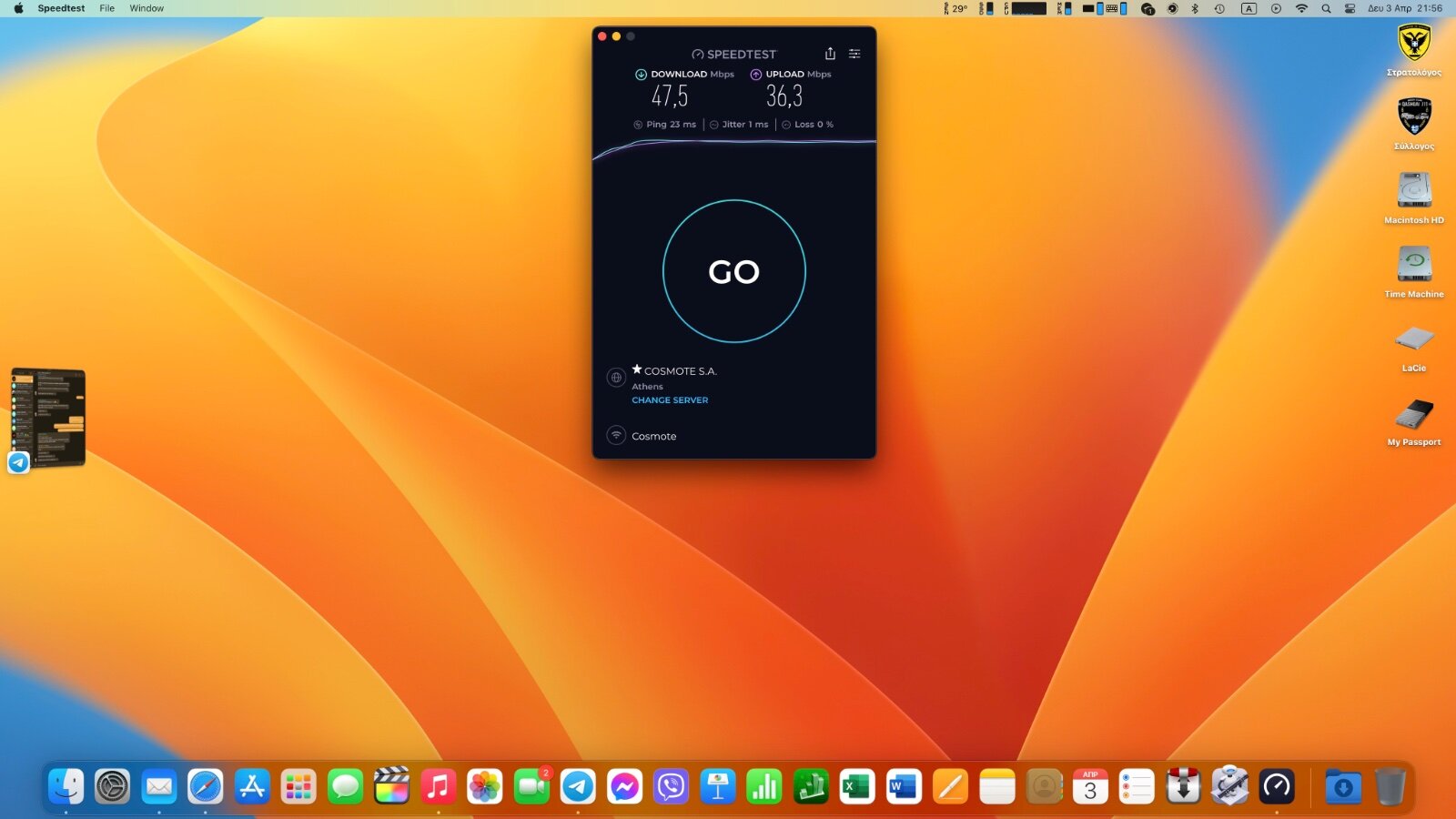Screen dimensions: 1456x819
Task: Click the download result value 47,5
Action: tap(670, 96)
